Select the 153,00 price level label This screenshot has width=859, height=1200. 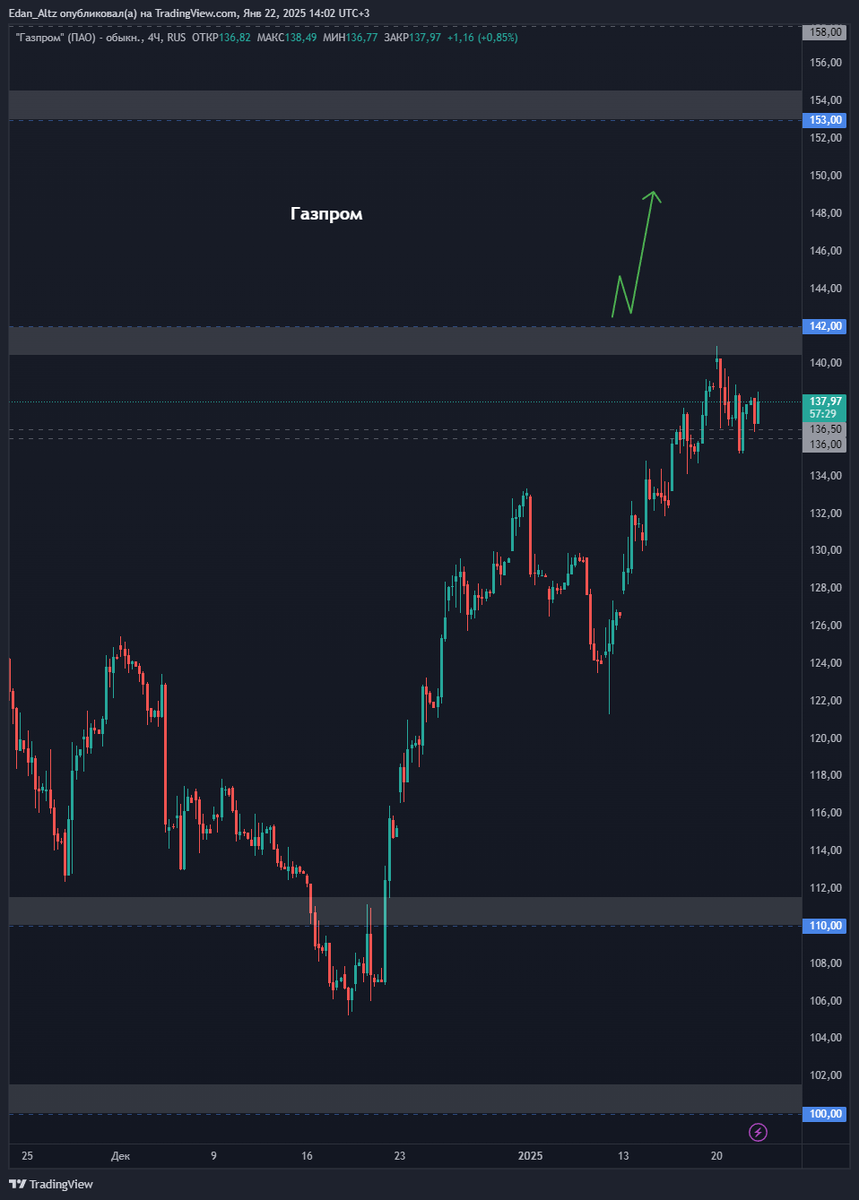[x=826, y=120]
